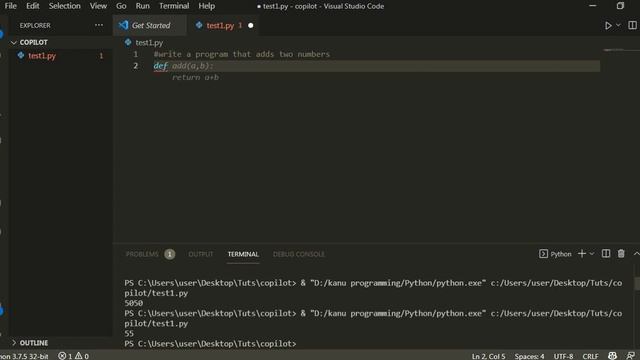Change end of line sequence CRLF
This screenshot has height=360, width=640.
click(x=590, y=356)
